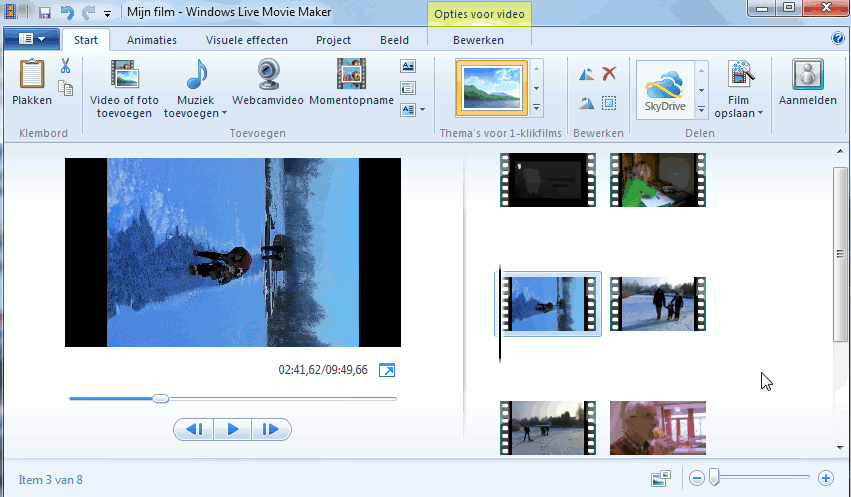Remove selected item with red X
This screenshot has height=497, width=851.
[x=609, y=73]
